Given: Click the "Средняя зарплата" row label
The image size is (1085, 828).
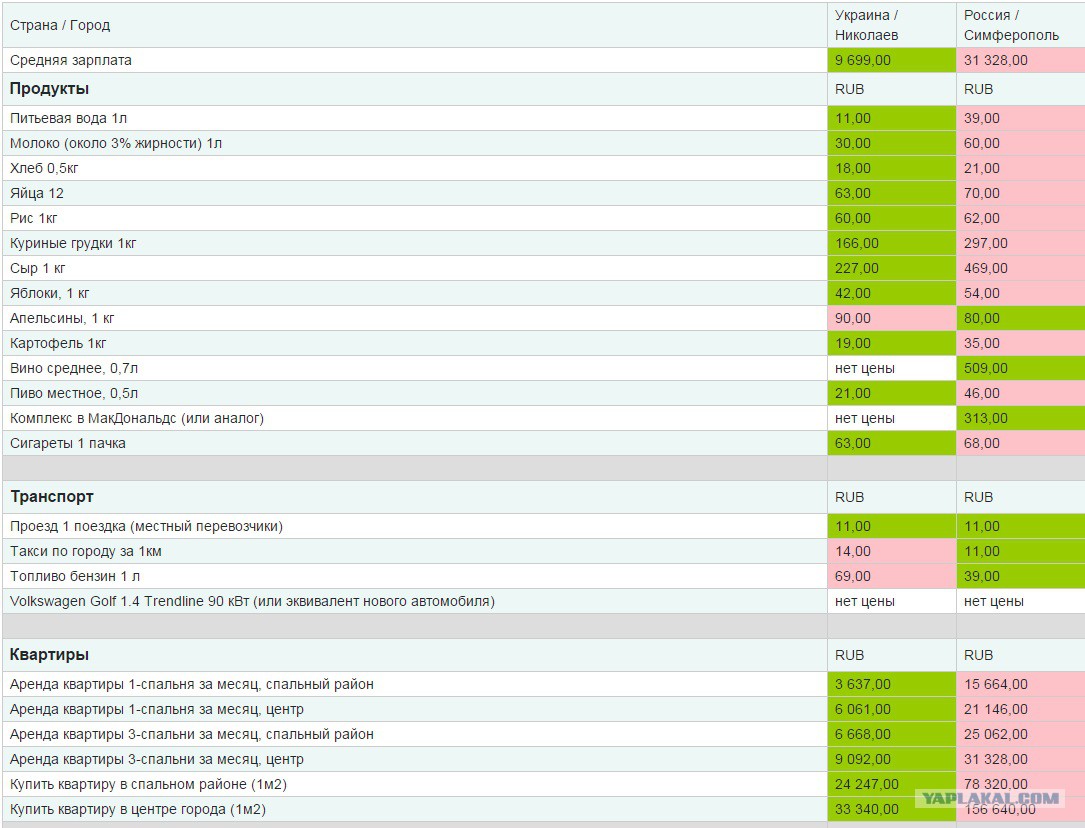Looking at the screenshot, I should [x=71, y=60].
